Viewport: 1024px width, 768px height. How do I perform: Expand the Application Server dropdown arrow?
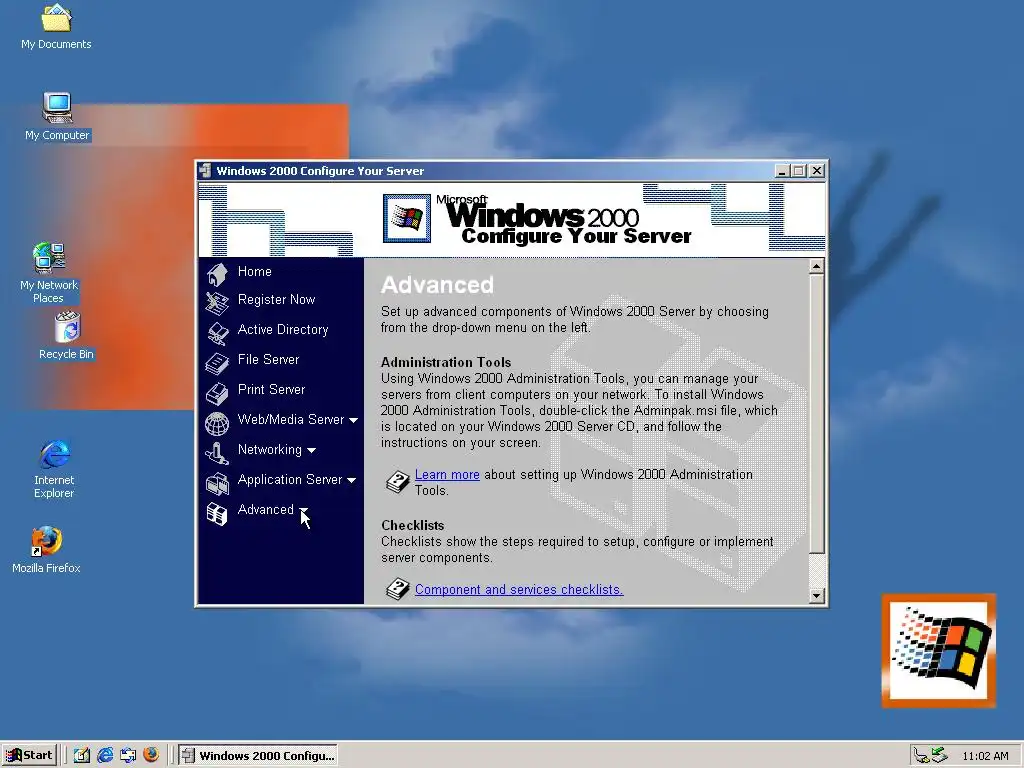351,481
